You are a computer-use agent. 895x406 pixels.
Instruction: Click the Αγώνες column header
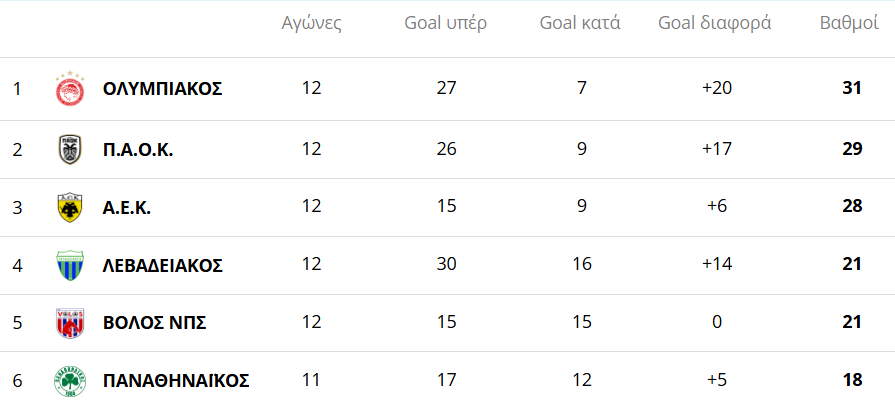point(312,24)
